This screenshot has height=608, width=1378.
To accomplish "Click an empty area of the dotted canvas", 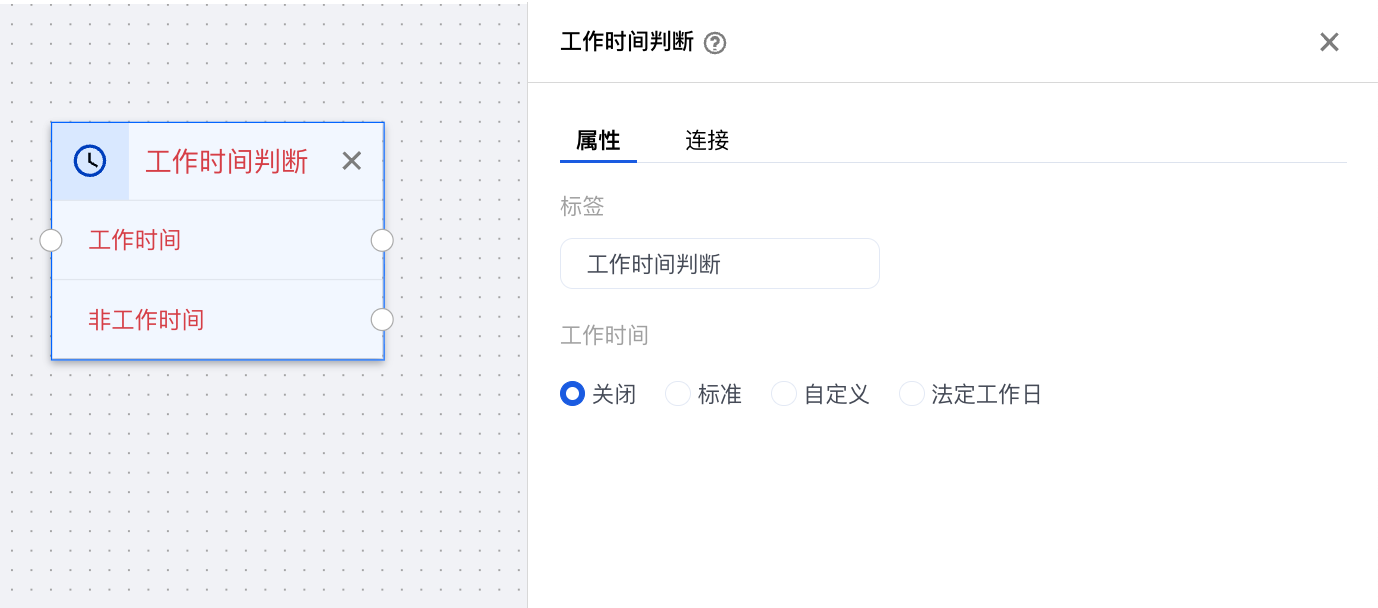I will click(250, 480).
